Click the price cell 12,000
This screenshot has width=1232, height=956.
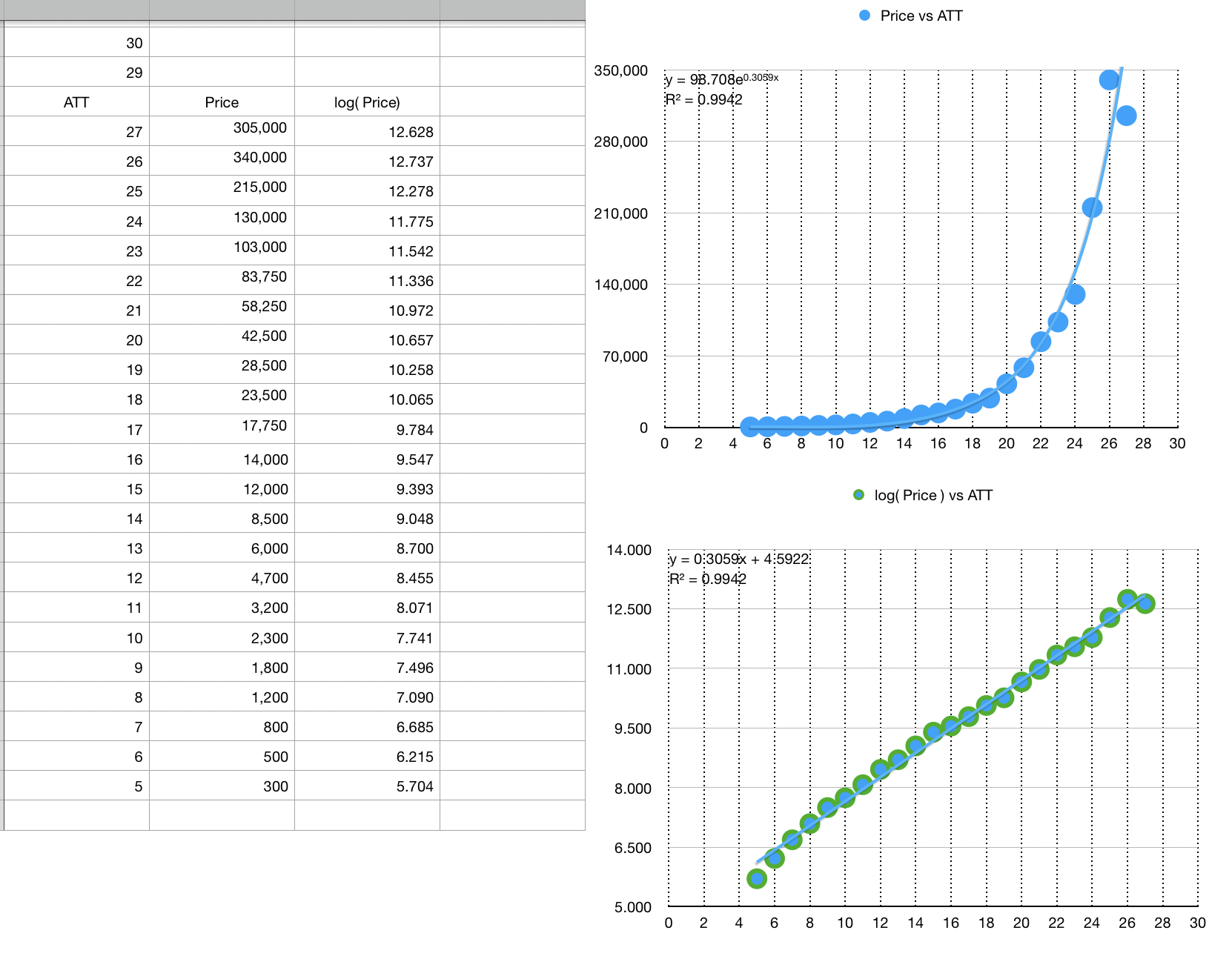click(x=222, y=488)
